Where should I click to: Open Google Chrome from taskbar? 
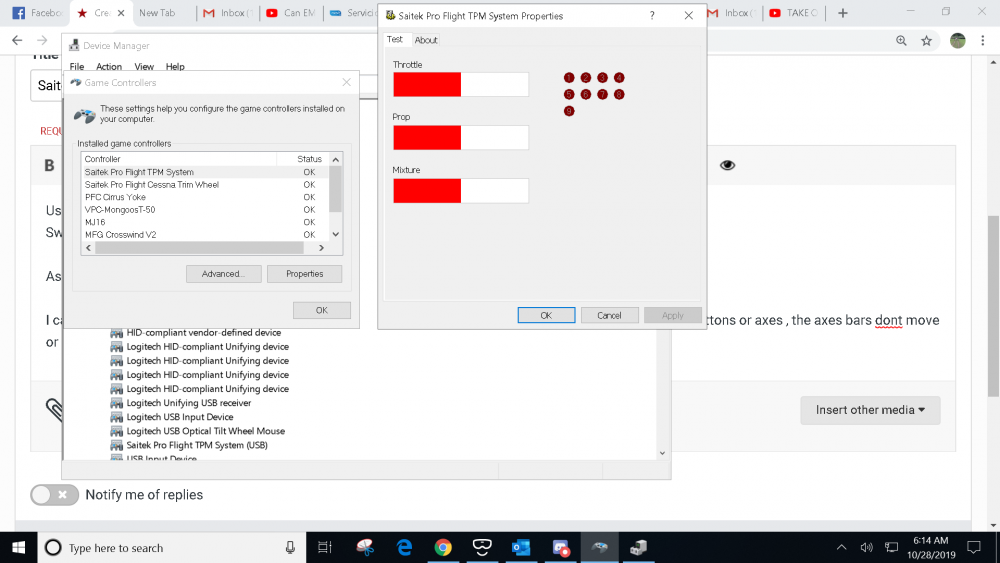443,548
